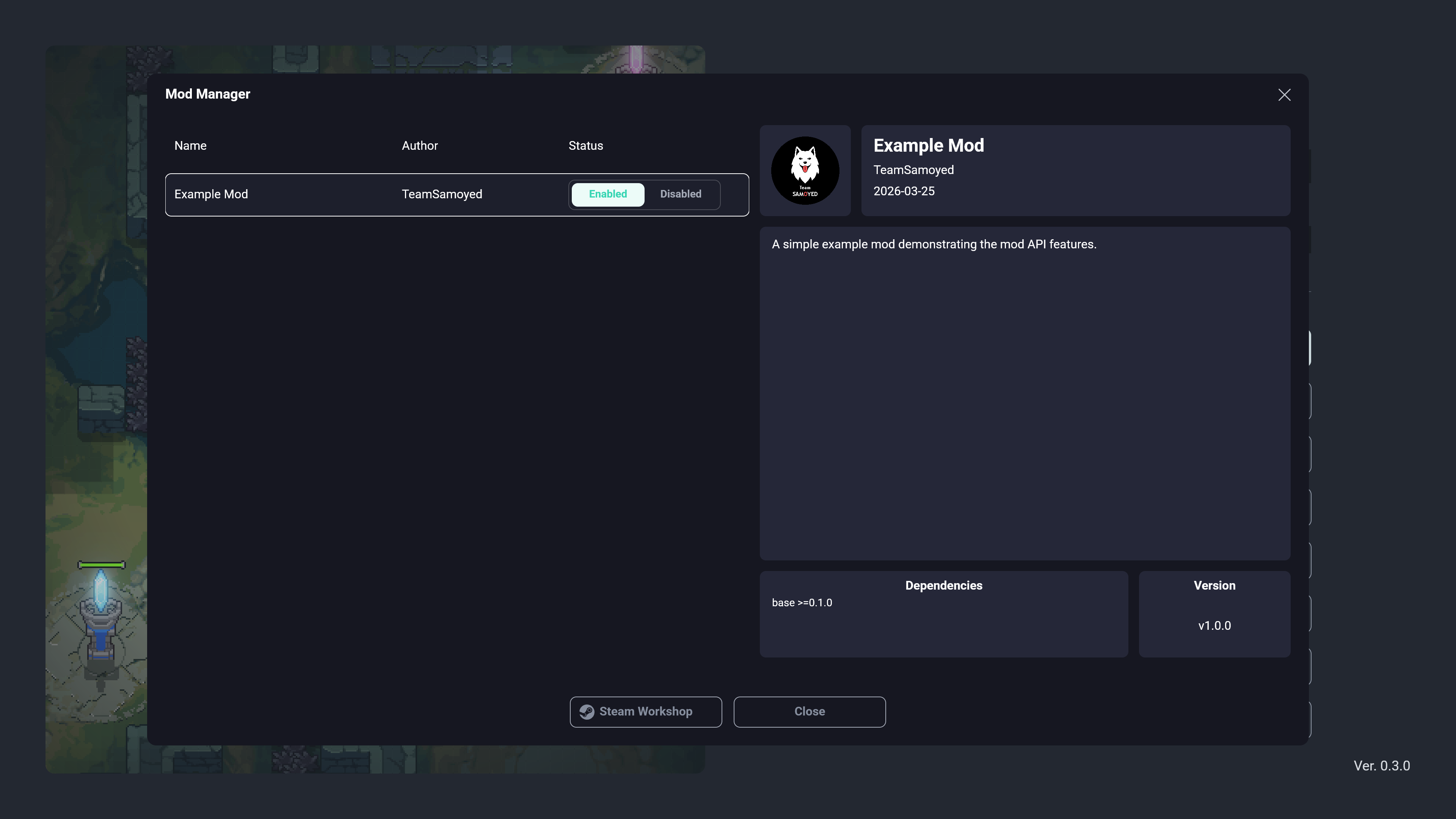Click TeamSamoyed in the mod list row
This screenshot has width=1456, height=819.
[x=441, y=194]
